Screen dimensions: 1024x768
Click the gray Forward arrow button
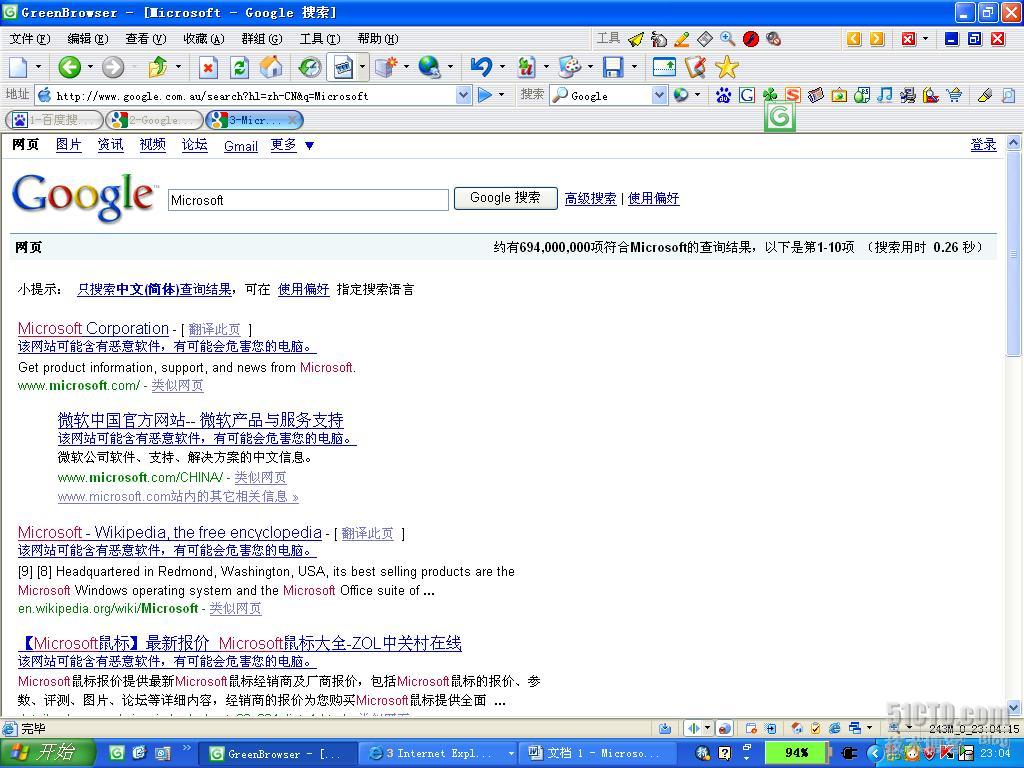(112, 67)
